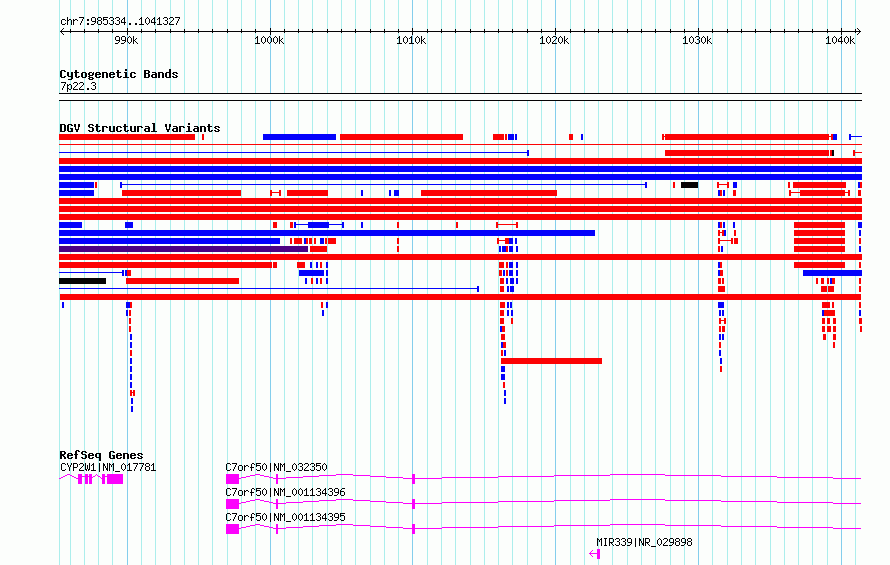Click the C7orf50|NM_032350 transcript label
This screenshot has width=890, height=565.
[x=276, y=467]
